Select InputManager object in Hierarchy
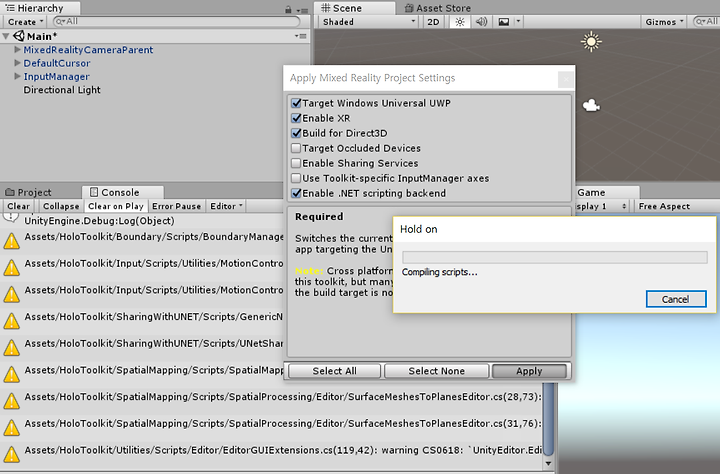The height and width of the screenshot is (474, 720). [x=56, y=76]
